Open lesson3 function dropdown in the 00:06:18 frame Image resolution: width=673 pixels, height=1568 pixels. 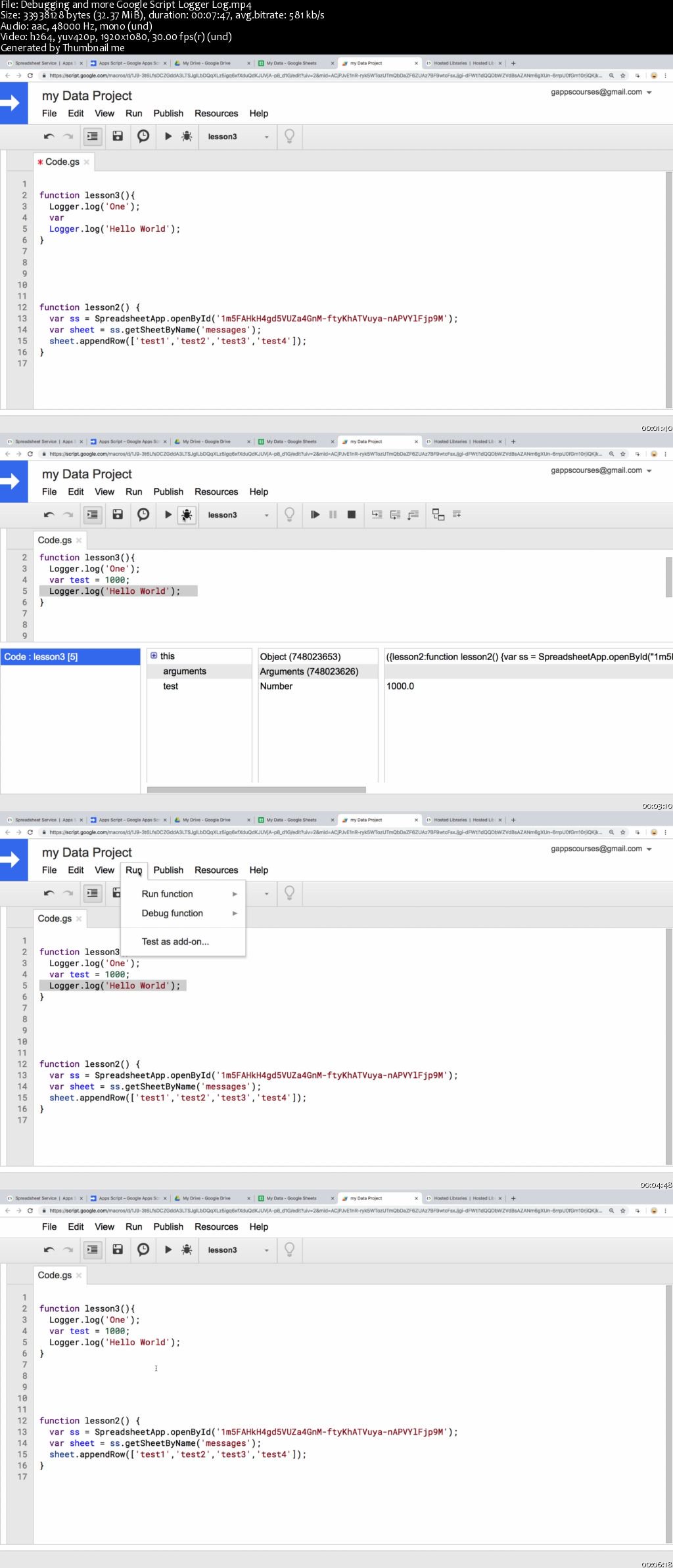[237, 1250]
